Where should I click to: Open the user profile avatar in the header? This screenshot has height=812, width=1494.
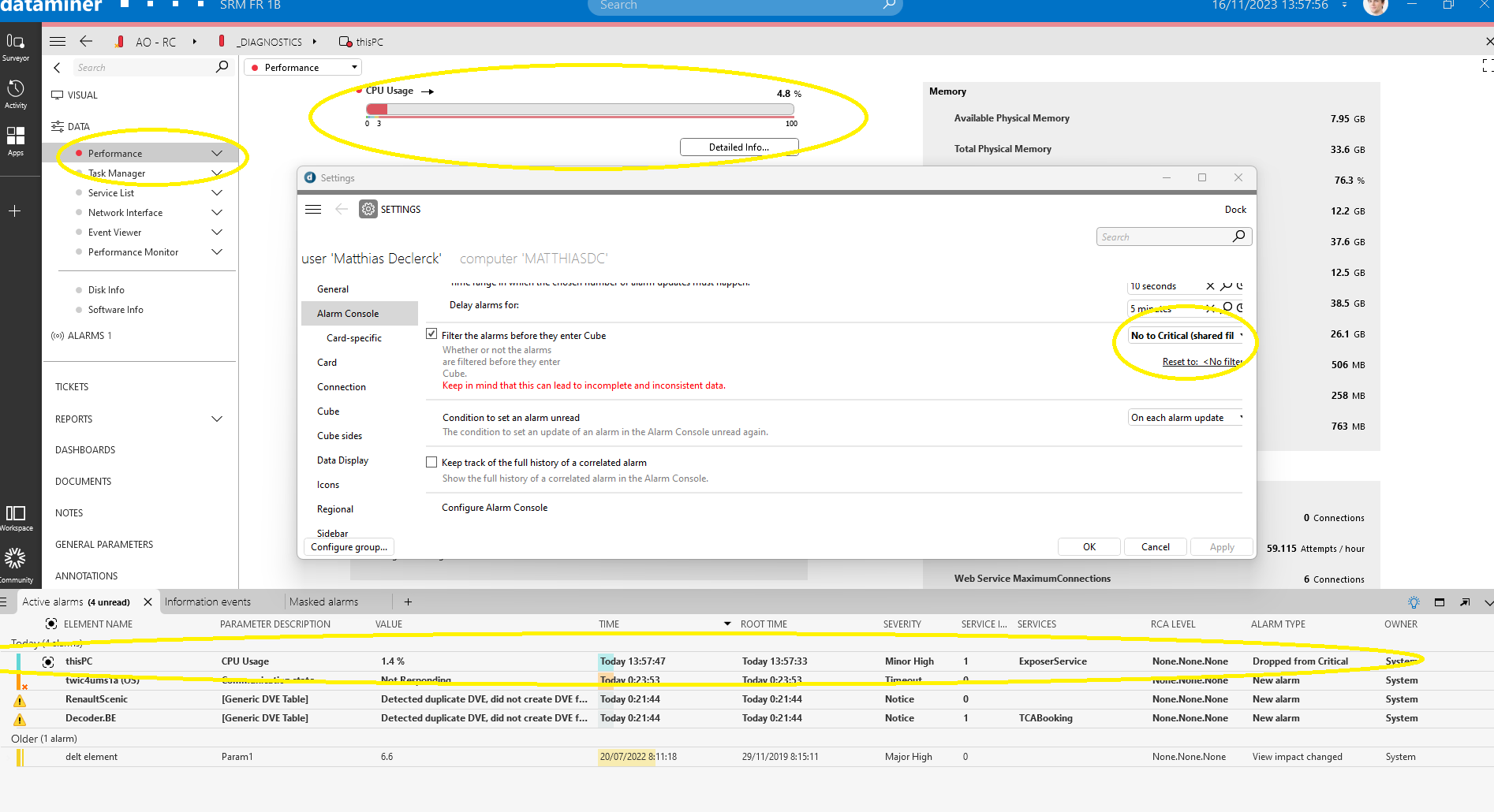1375,6
